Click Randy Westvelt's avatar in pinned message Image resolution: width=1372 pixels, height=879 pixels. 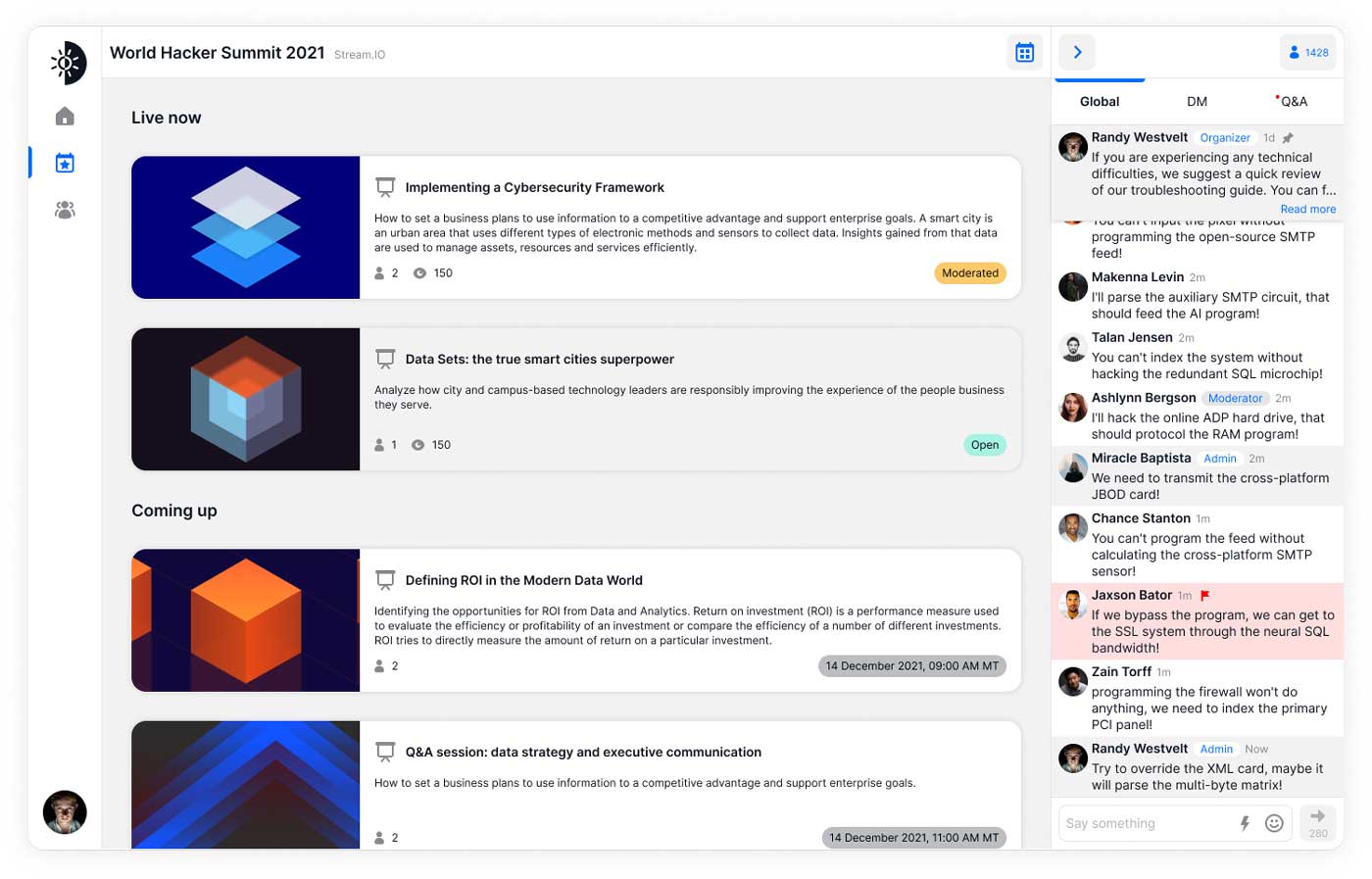pos(1073,147)
